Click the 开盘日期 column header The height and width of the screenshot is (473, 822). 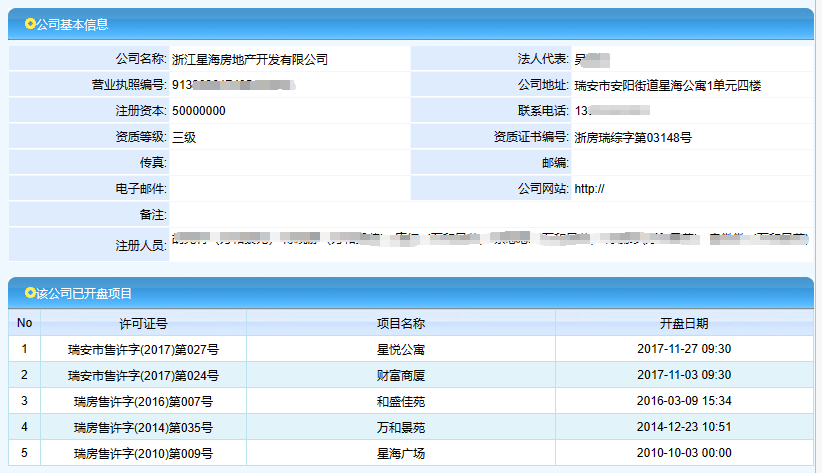click(x=684, y=323)
